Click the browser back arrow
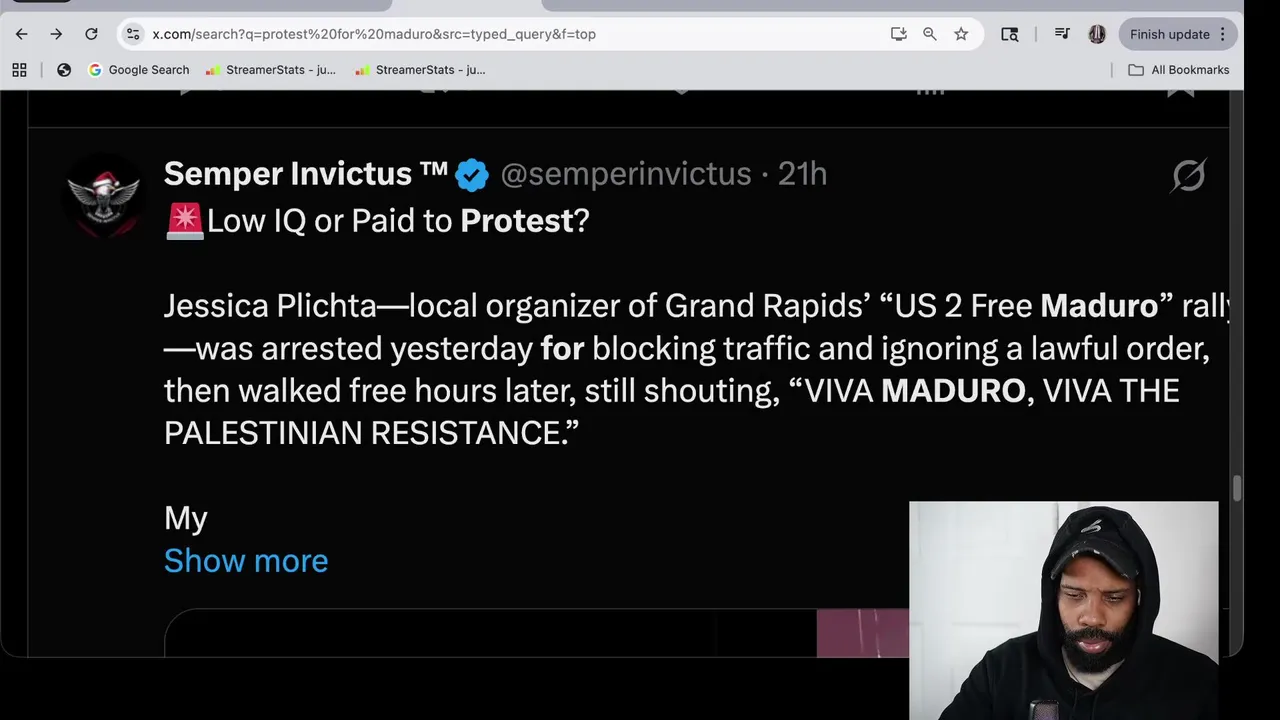The image size is (1280, 720). [x=22, y=34]
